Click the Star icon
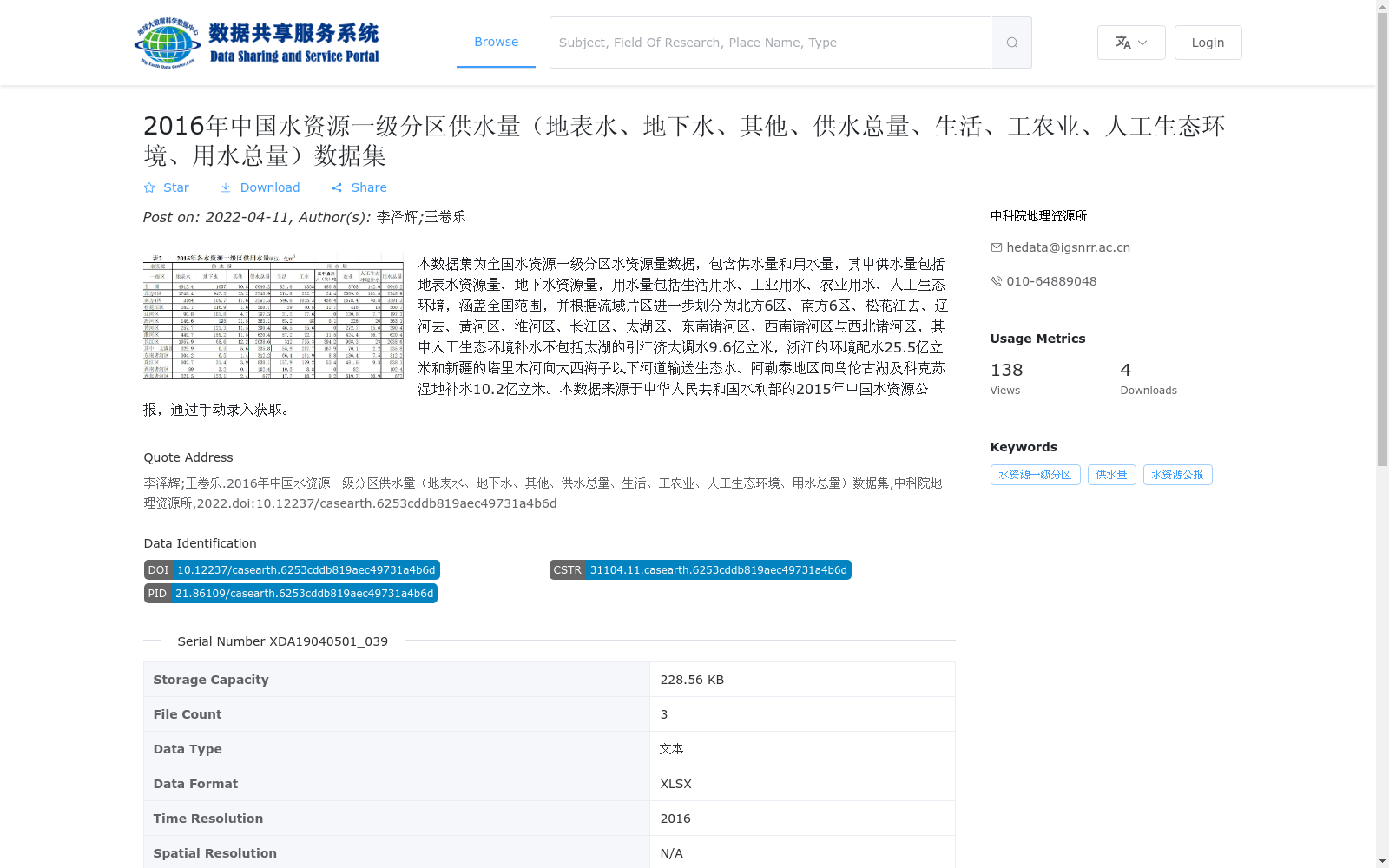1389x868 pixels. pyautogui.click(x=149, y=187)
